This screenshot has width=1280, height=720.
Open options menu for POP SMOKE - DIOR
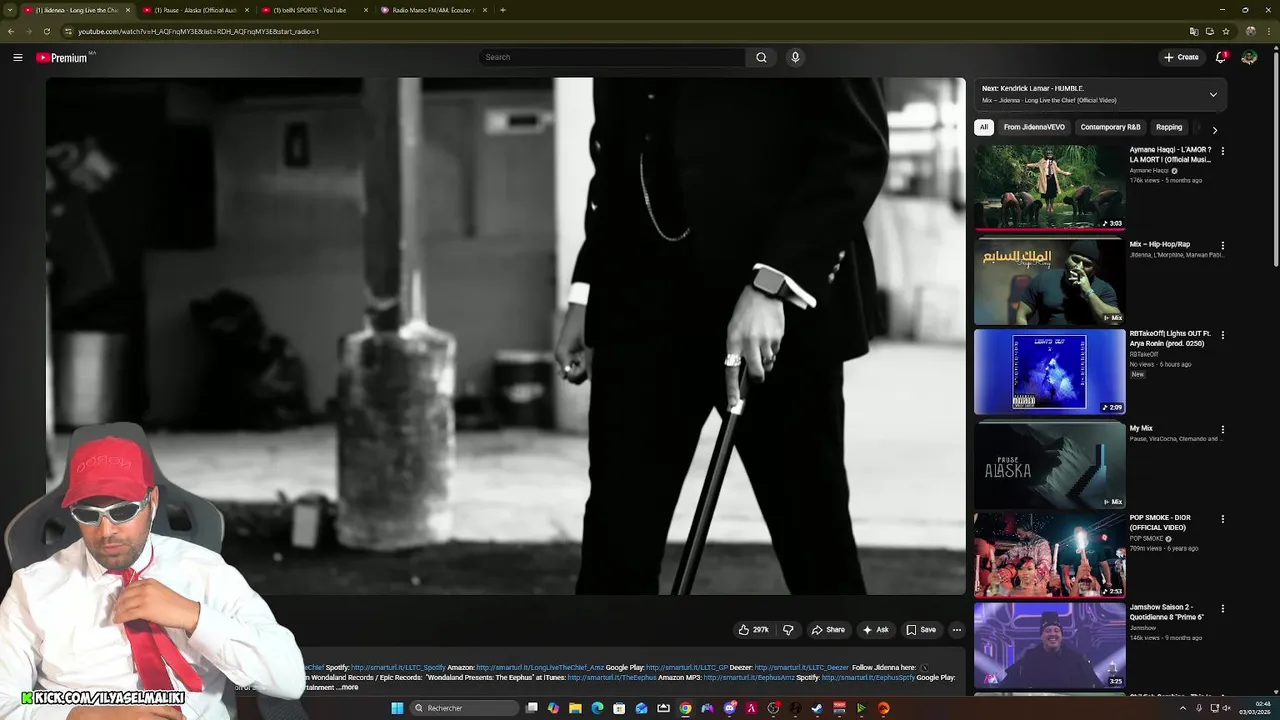1222,519
